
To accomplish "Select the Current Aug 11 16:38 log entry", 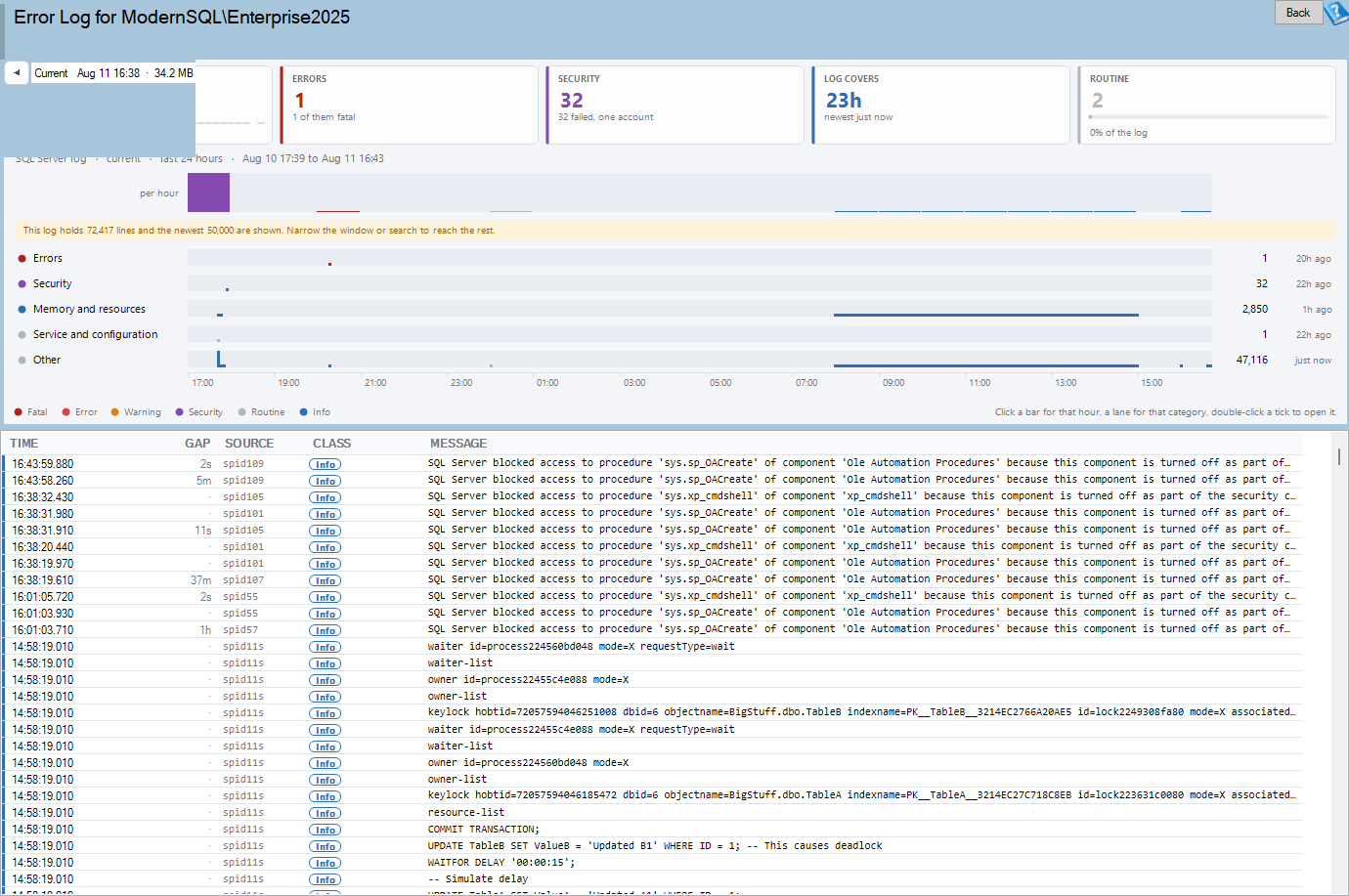I will click(113, 73).
